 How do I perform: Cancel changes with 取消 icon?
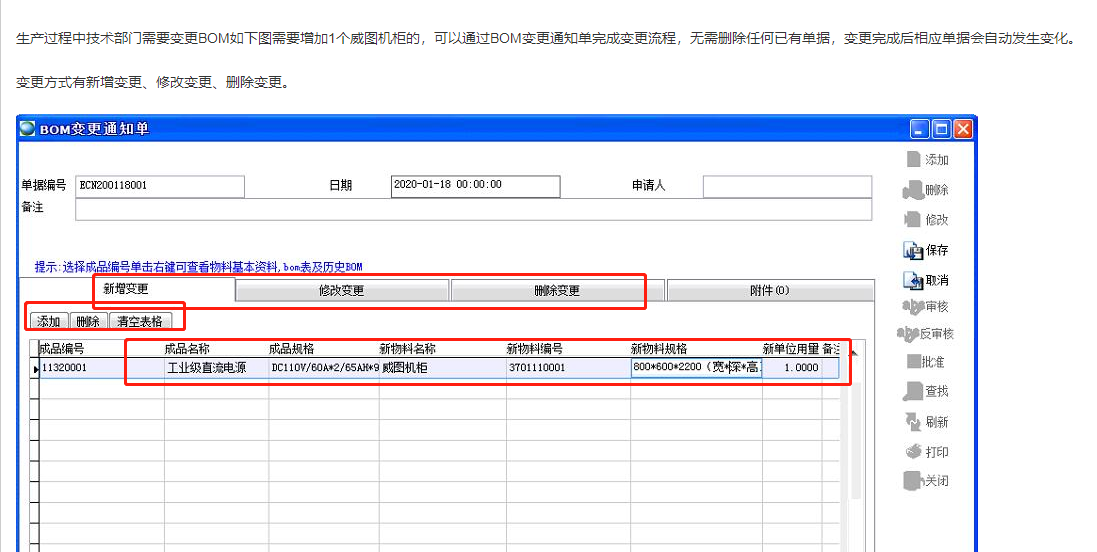913,281
